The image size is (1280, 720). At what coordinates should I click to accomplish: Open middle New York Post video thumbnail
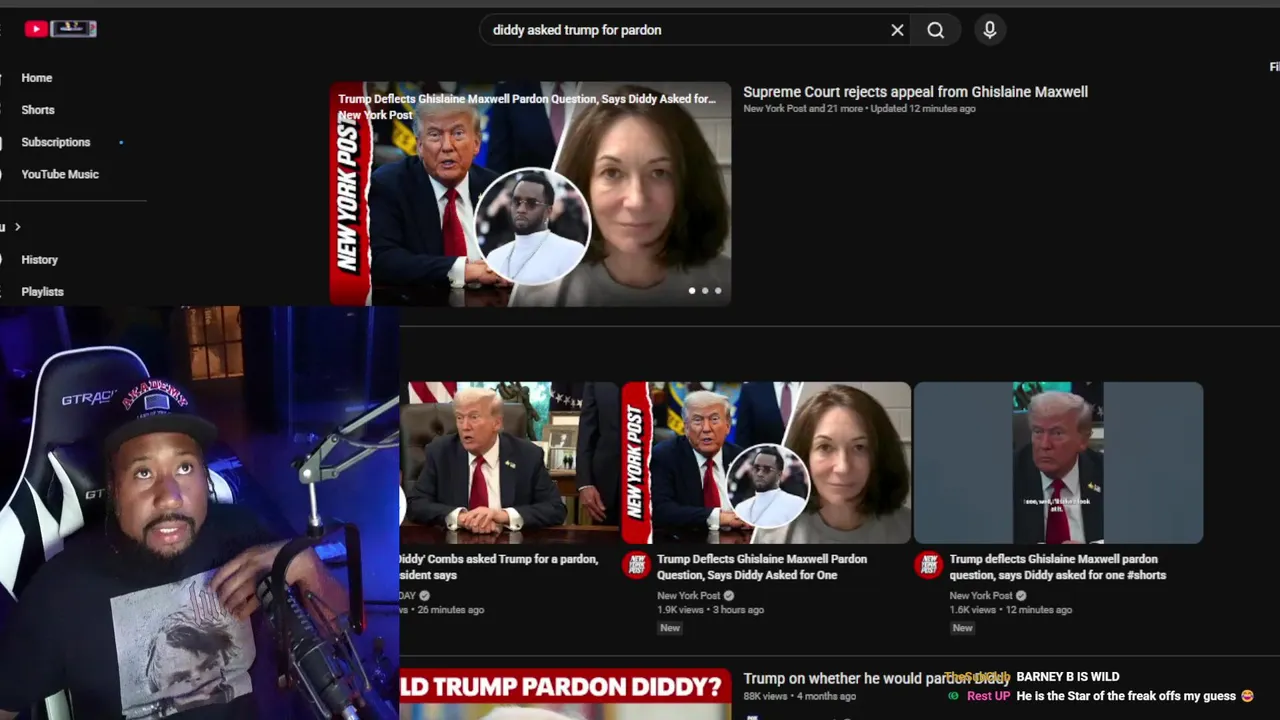coord(766,463)
